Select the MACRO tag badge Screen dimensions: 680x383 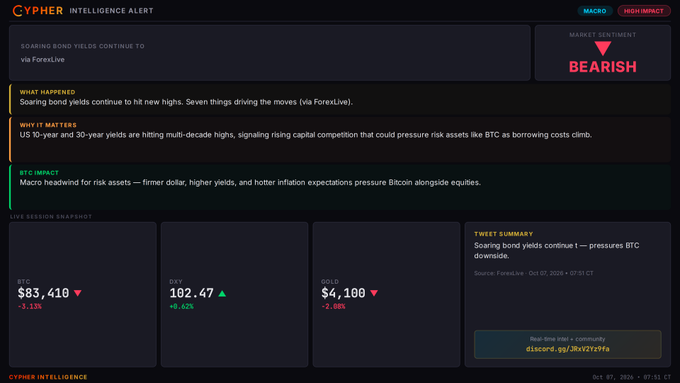[595, 11]
